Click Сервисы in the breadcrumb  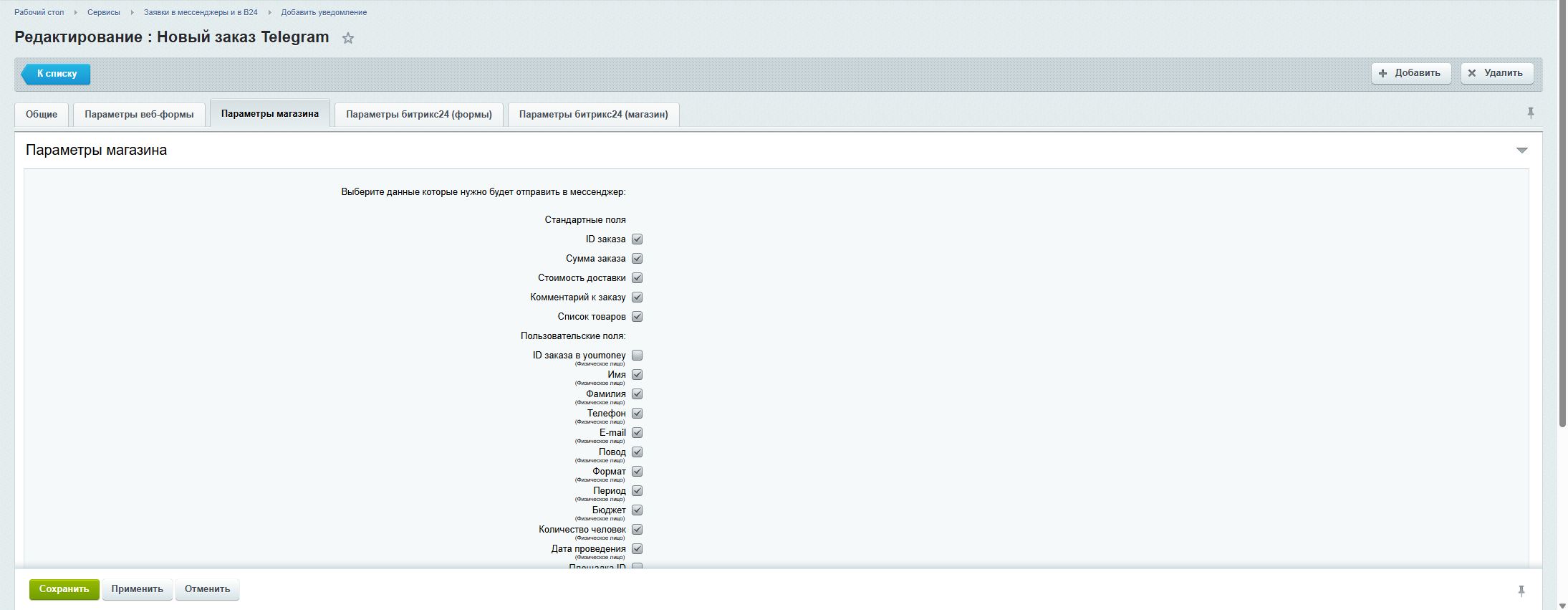[x=104, y=12]
